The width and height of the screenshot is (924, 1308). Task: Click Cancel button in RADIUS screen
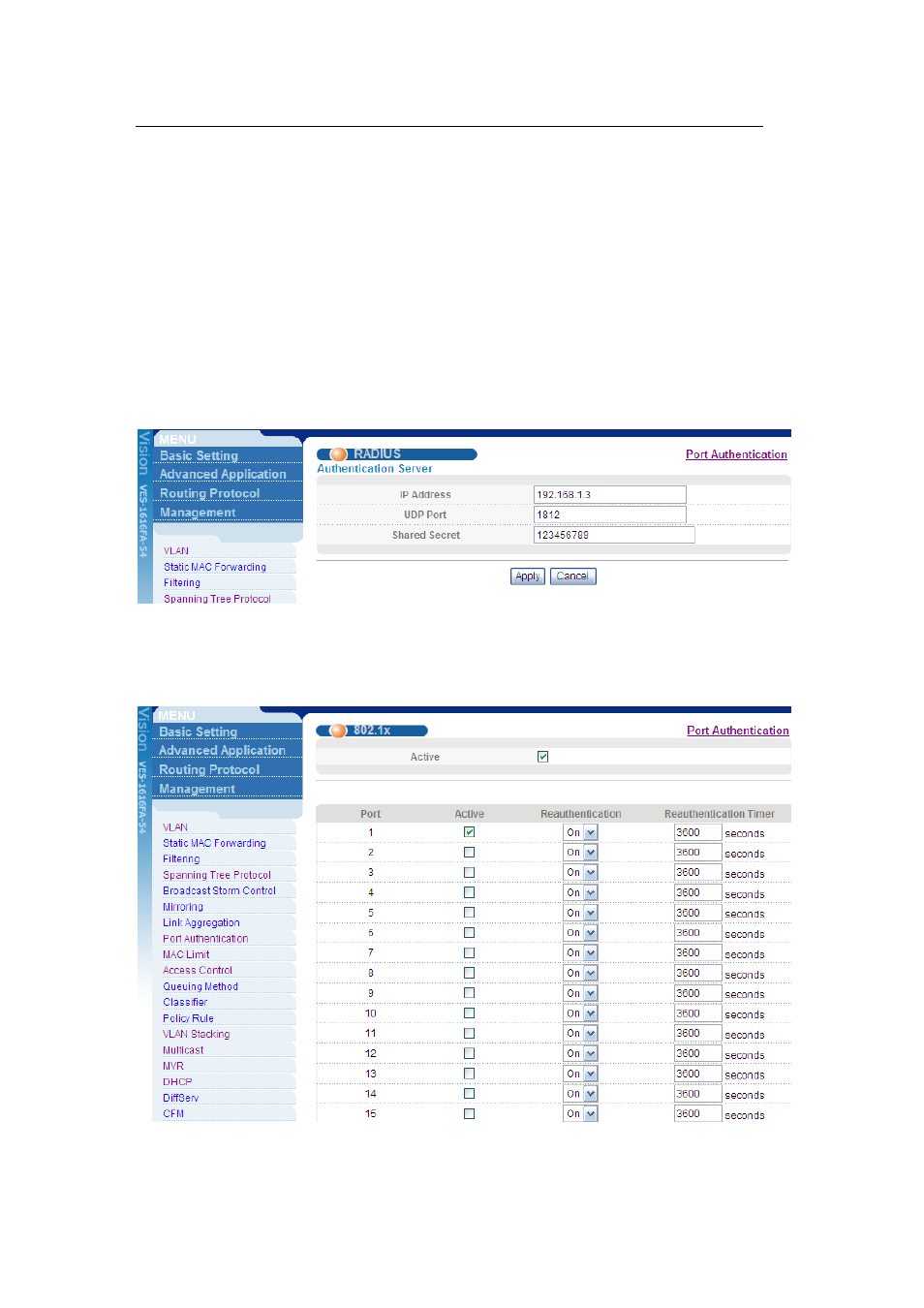(x=572, y=576)
